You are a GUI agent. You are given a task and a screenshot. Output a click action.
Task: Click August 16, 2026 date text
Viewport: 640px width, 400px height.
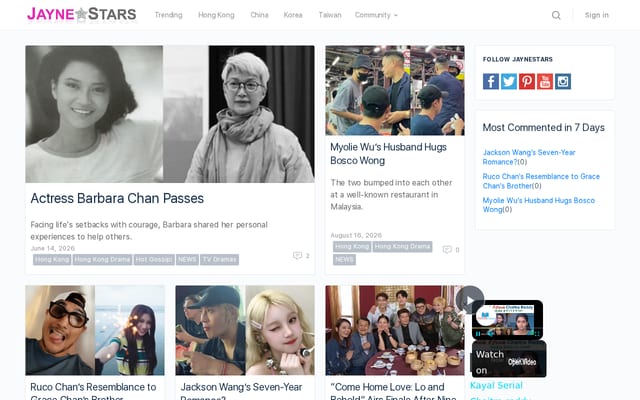point(356,235)
